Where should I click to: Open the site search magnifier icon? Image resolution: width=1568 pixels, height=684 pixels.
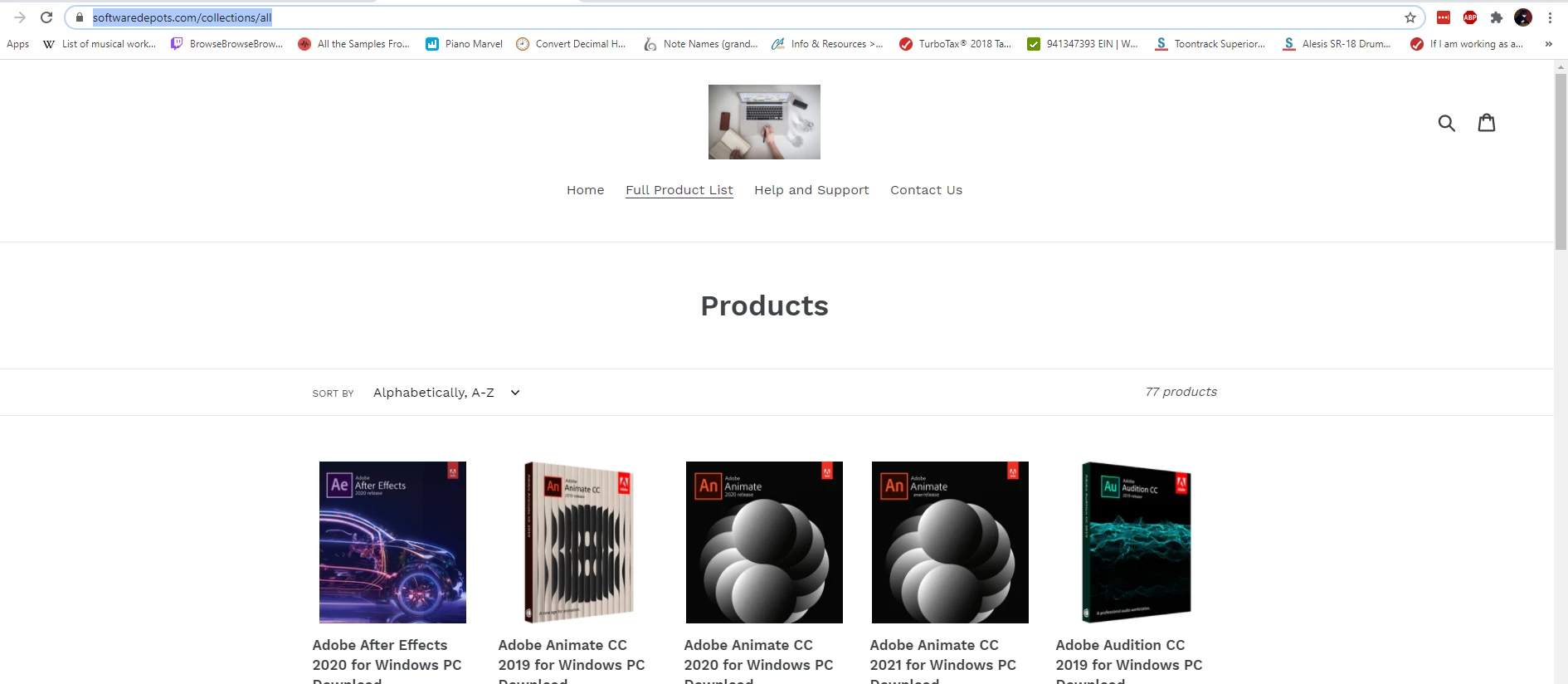pos(1446,123)
